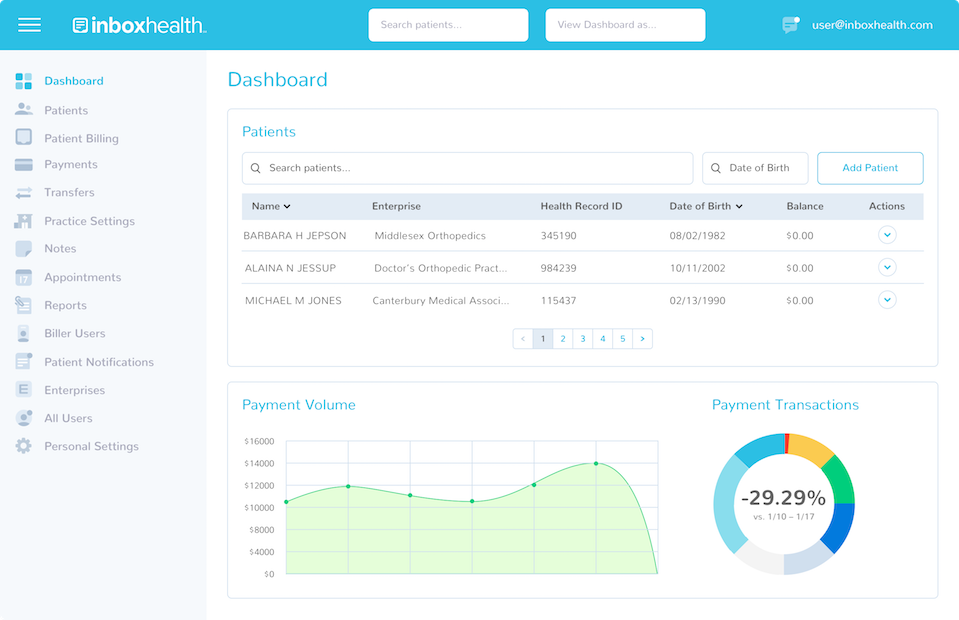Click the magnifier in patients table search

[256, 168]
